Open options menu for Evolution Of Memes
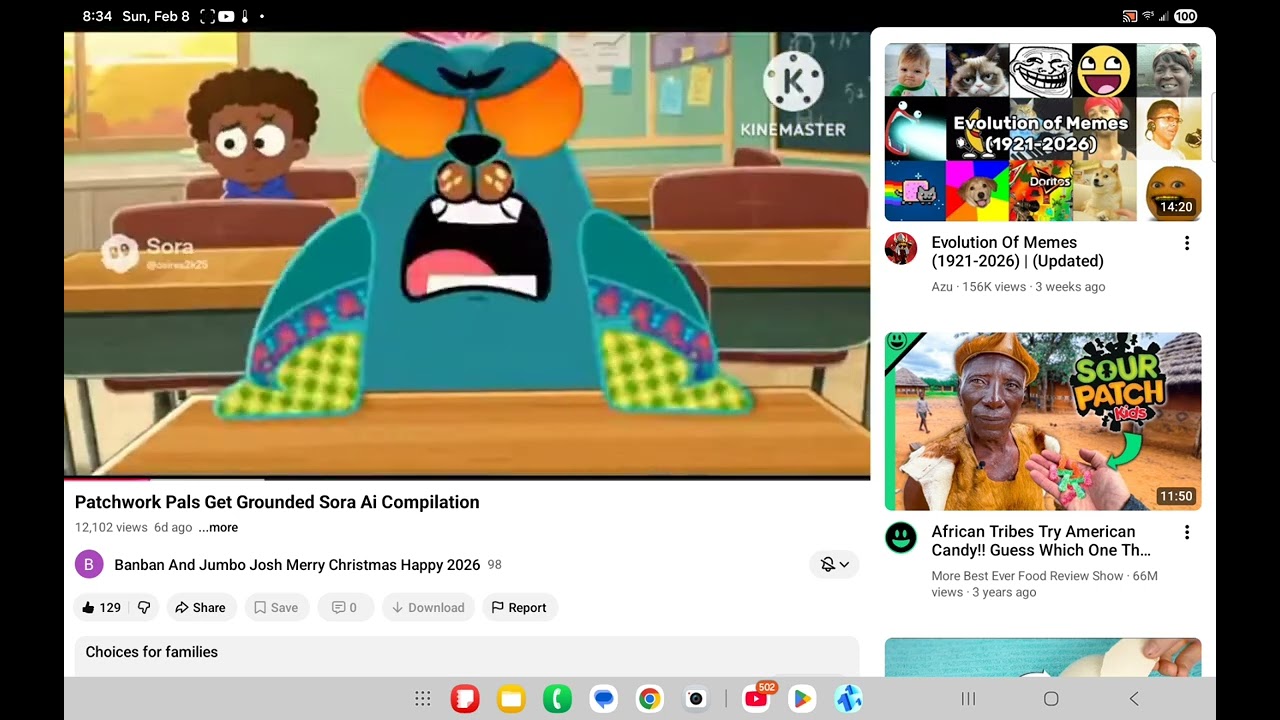The width and height of the screenshot is (1280, 720). 1187,243
